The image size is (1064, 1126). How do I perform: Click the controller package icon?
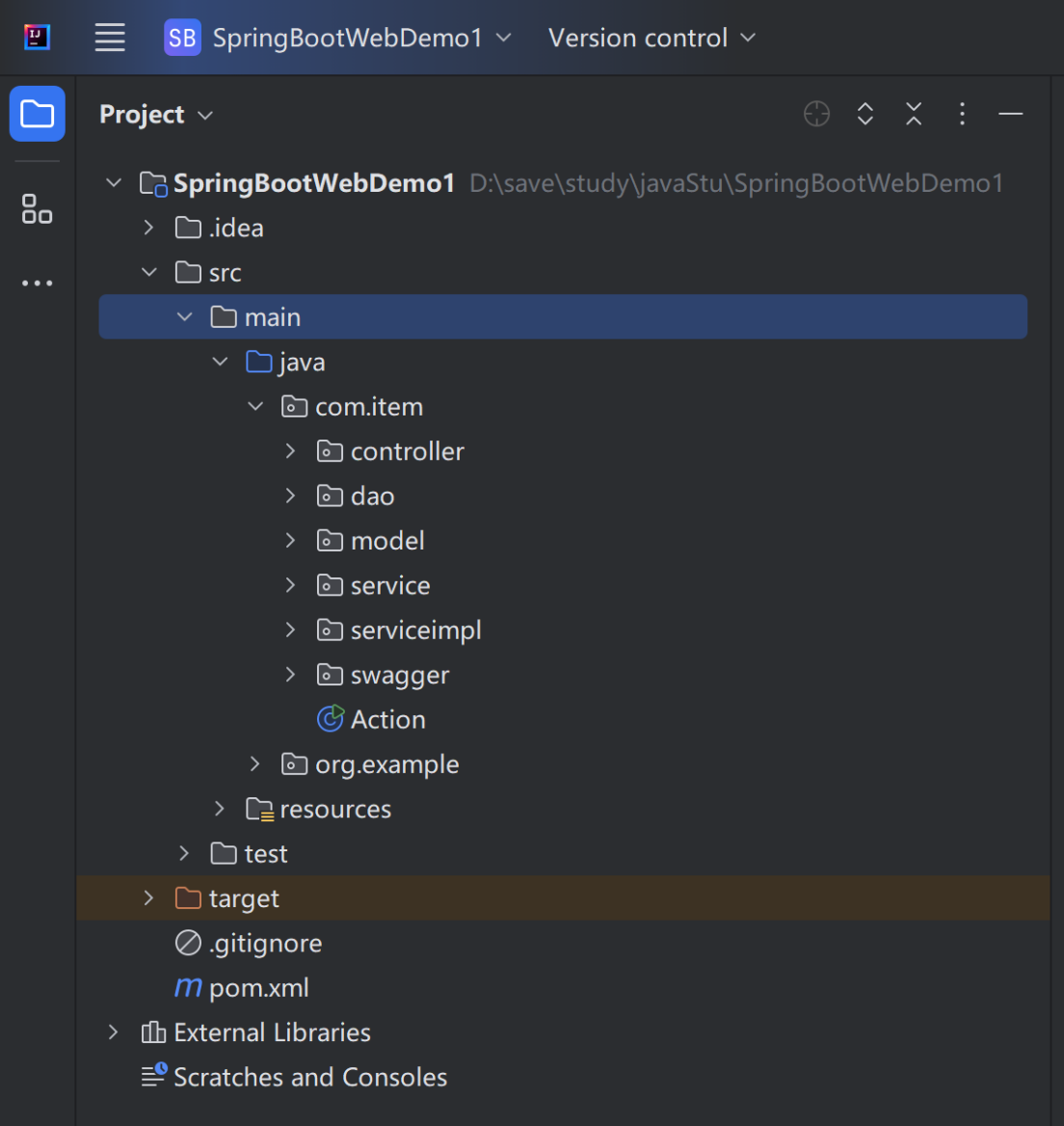click(x=330, y=451)
